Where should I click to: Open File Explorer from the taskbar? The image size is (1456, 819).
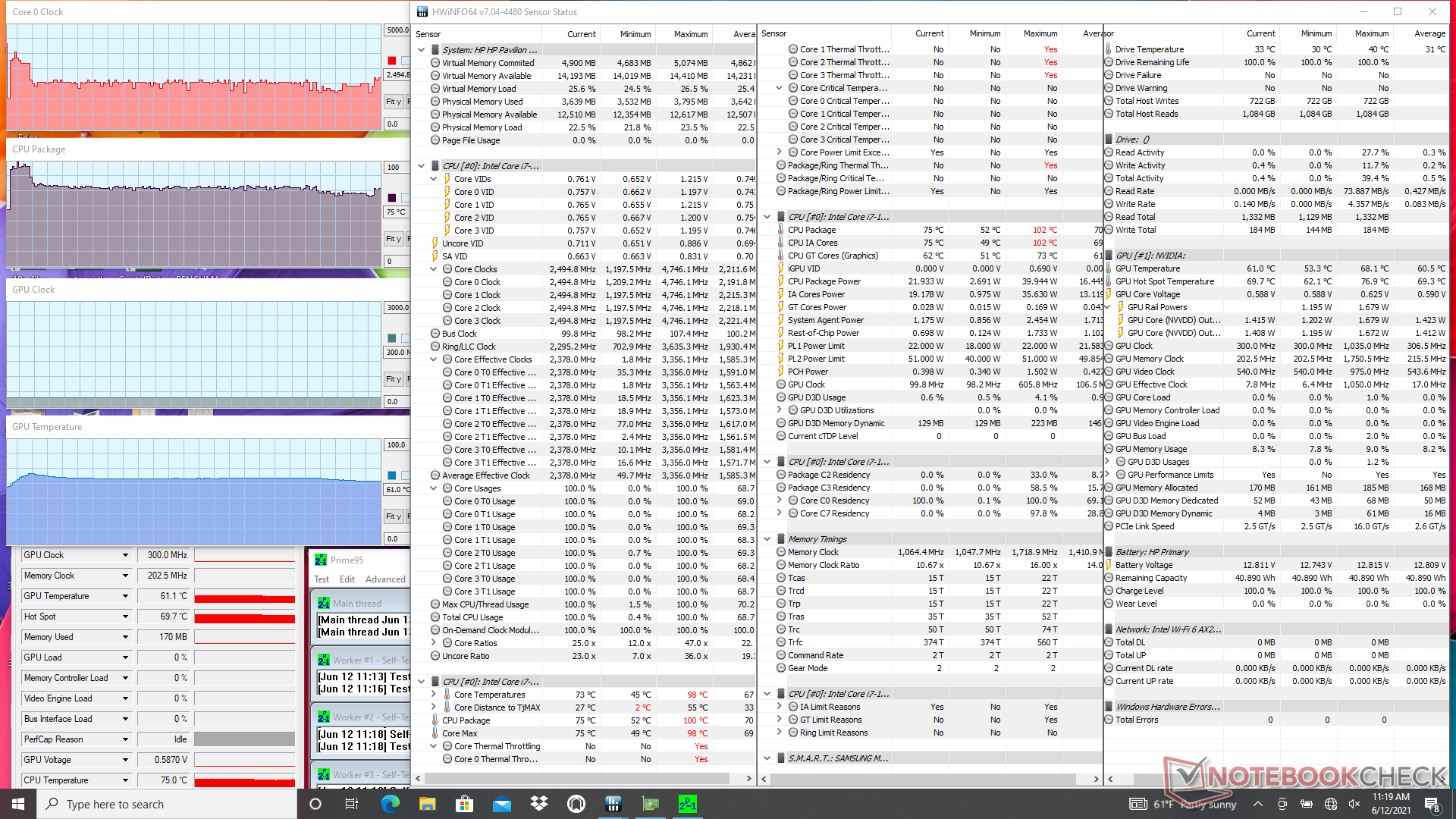428,804
